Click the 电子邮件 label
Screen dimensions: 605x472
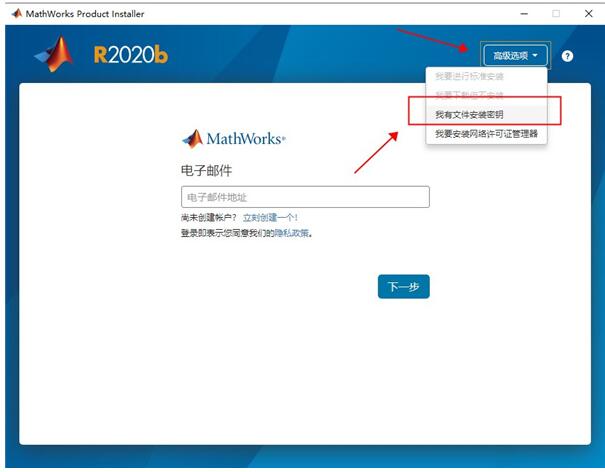pos(206,170)
